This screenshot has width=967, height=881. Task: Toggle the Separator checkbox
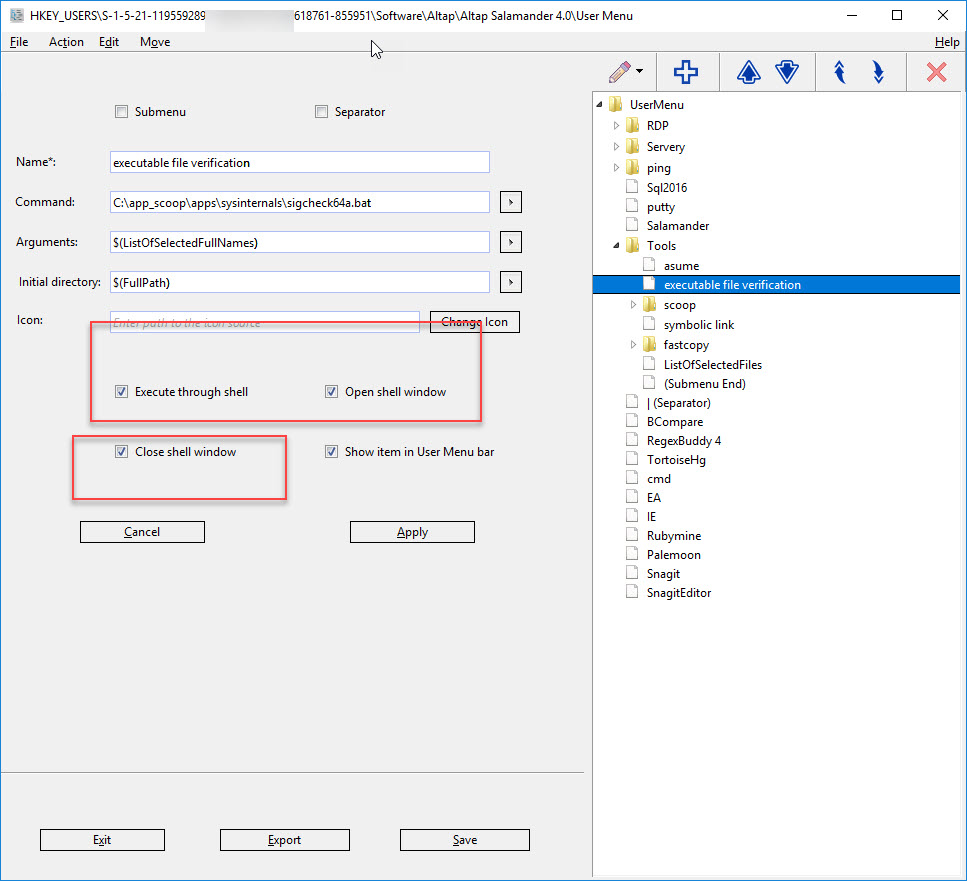point(321,112)
